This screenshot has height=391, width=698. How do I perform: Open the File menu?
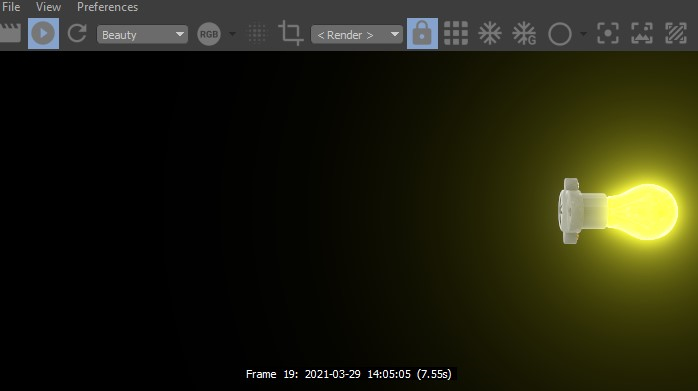click(x=11, y=7)
